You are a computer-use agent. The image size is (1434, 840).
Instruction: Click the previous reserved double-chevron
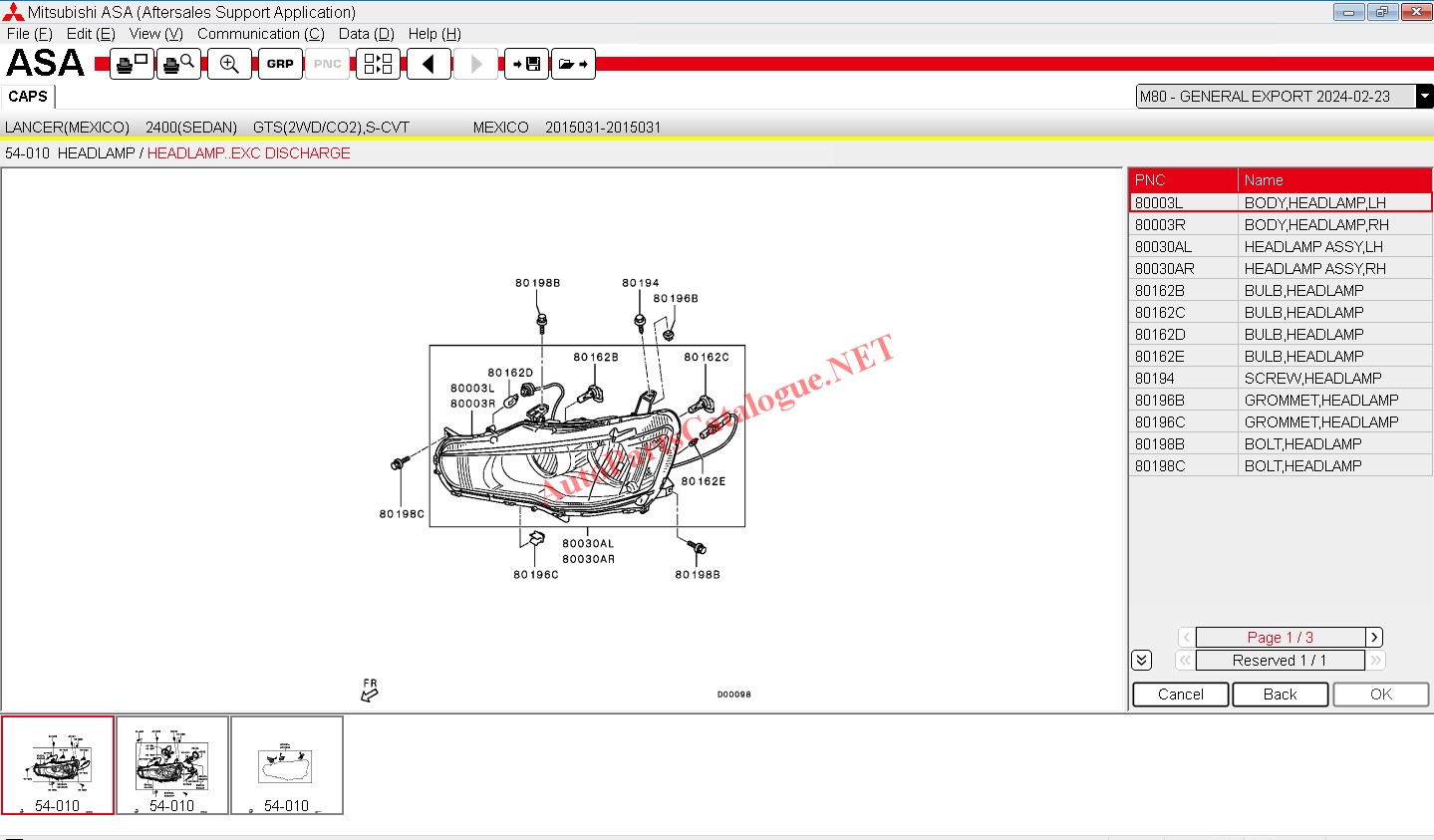[1185, 660]
